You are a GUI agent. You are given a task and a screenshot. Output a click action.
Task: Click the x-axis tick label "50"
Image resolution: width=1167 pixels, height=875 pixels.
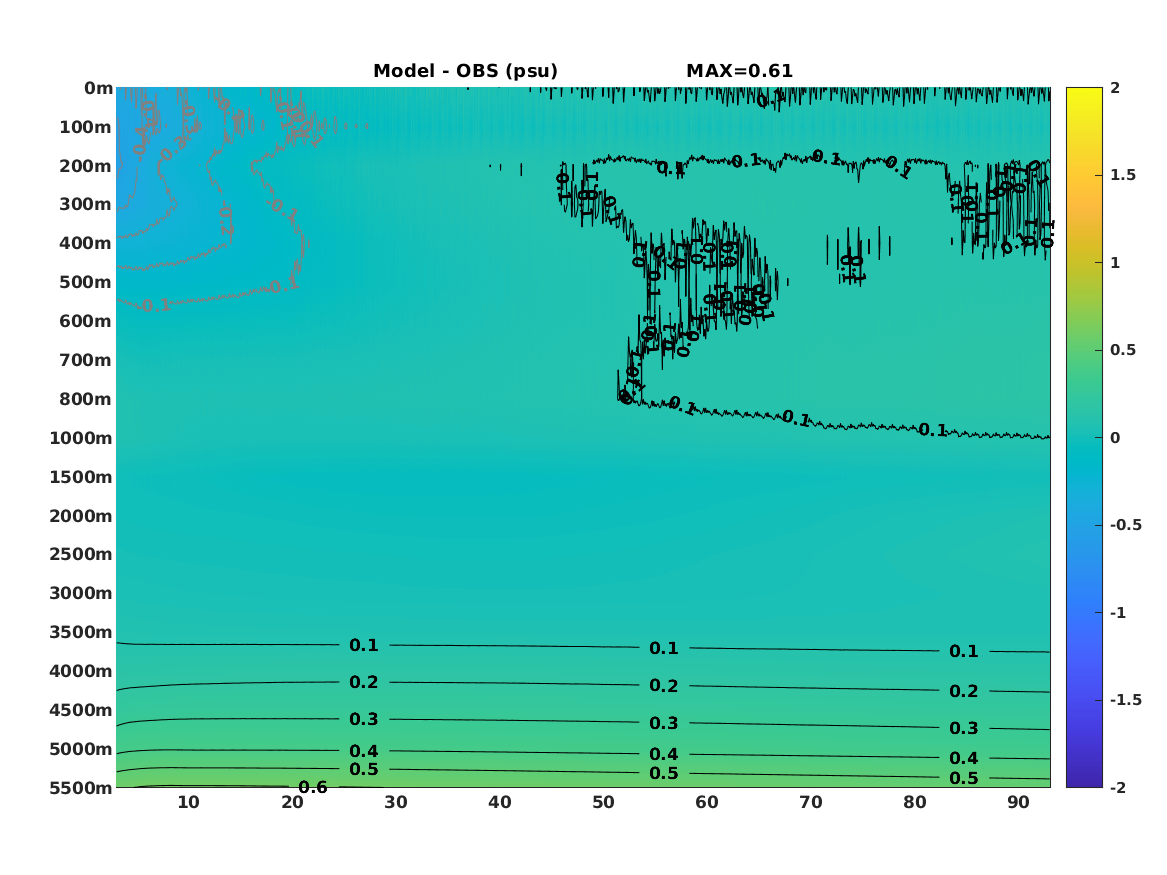(x=604, y=802)
